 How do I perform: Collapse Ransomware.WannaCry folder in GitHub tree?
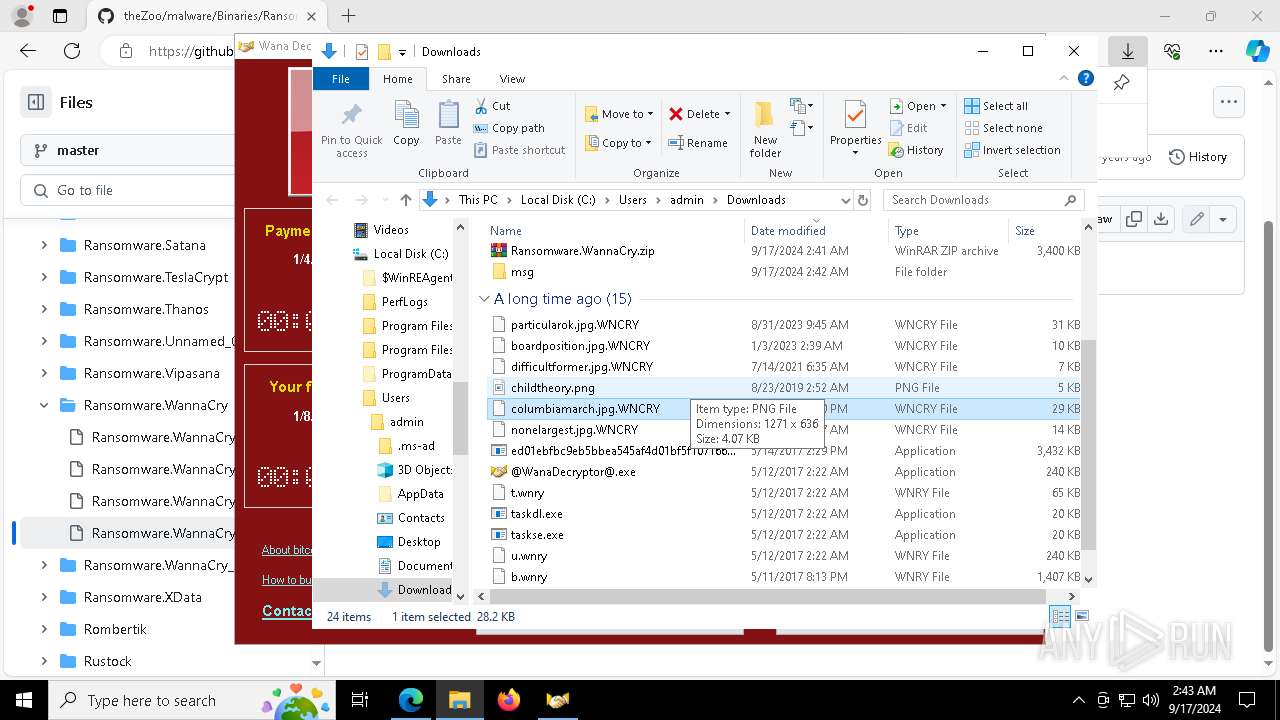pyautogui.click(x=44, y=405)
